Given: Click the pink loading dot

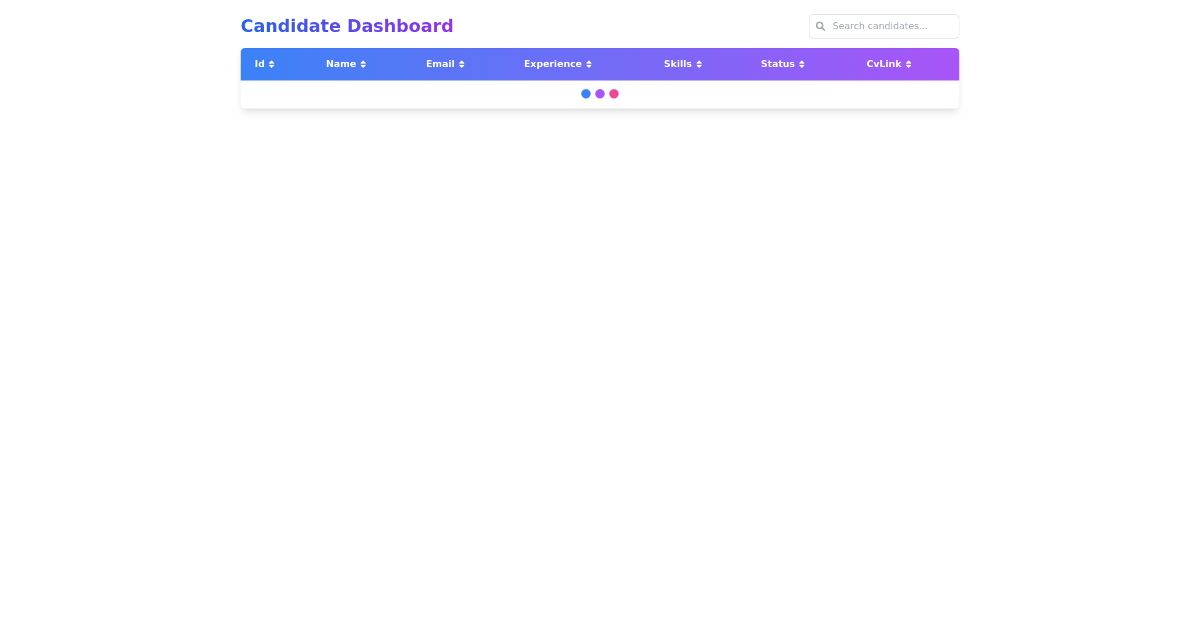Looking at the screenshot, I should click(x=614, y=94).
